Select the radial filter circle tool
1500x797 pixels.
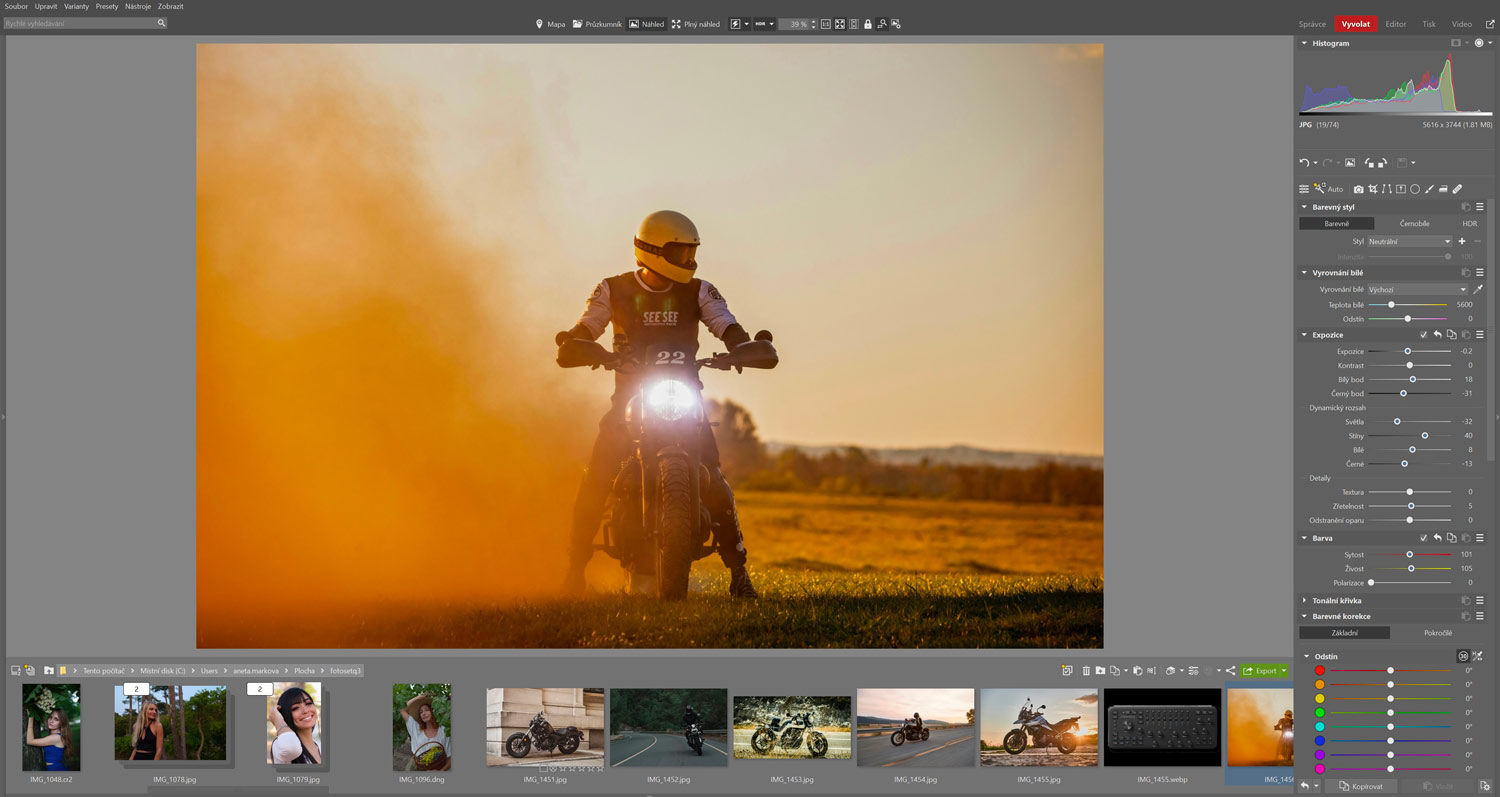coord(1415,189)
